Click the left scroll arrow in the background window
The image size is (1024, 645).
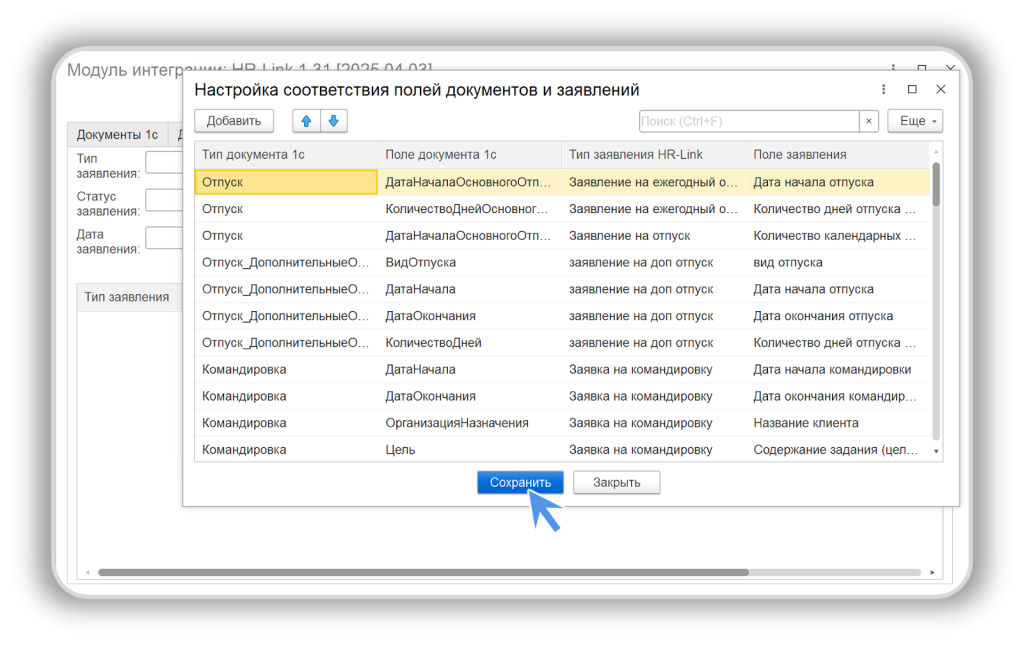pos(88,573)
